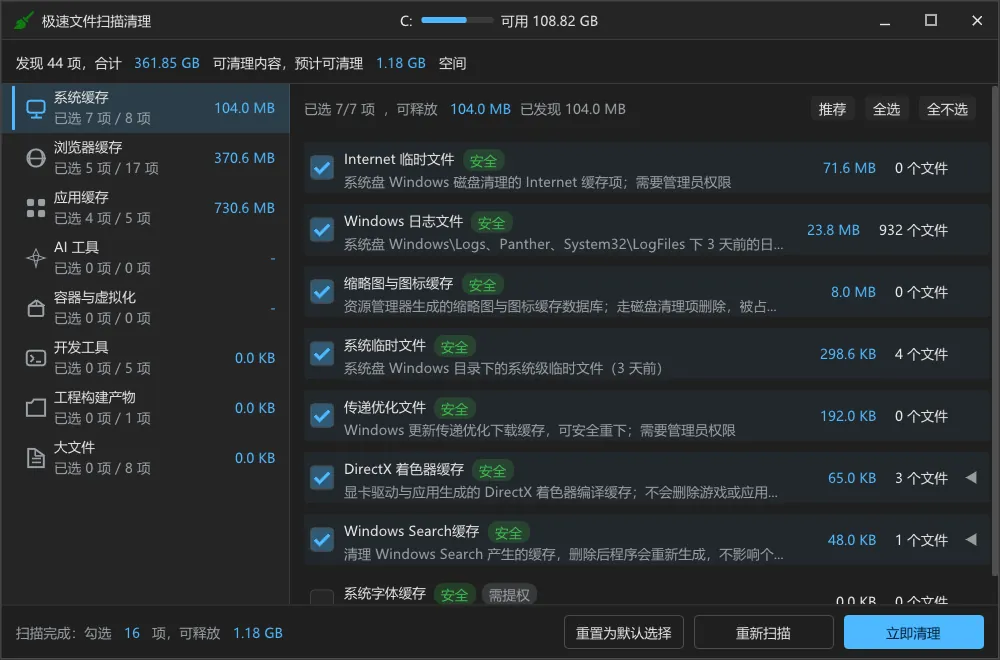The image size is (1000, 660).
Task: Toggle the Windows Search缓存 checkbox
Action: pos(322,539)
